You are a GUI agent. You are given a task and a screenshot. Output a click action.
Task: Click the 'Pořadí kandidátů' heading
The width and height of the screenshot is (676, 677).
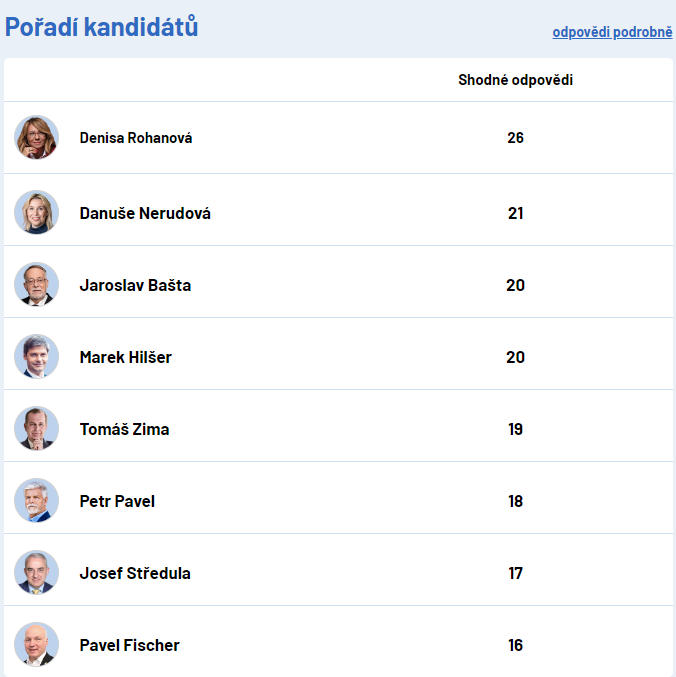click(101, 27)
